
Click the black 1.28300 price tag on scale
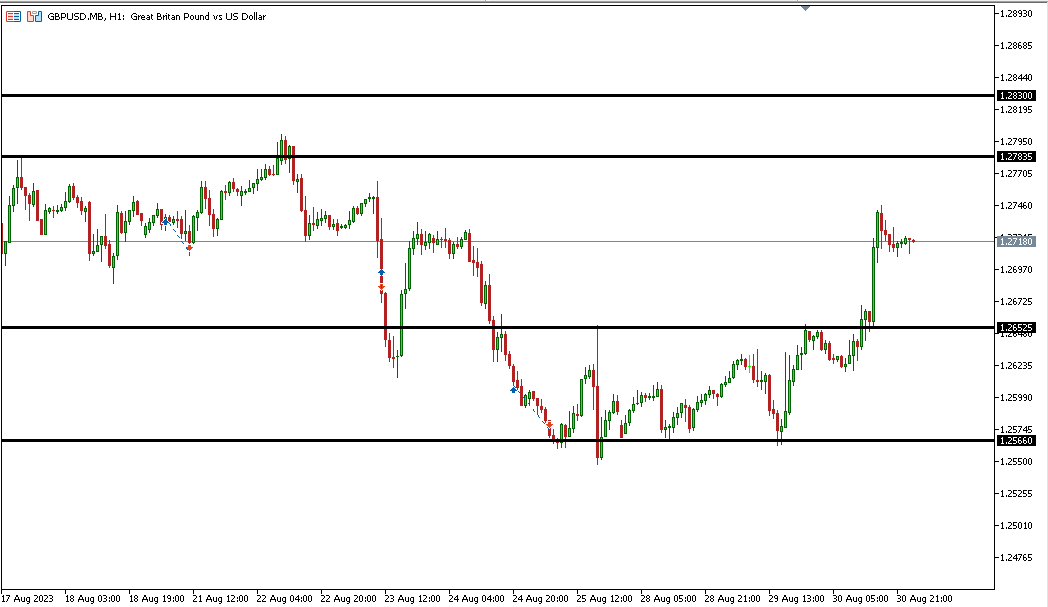(1016, 96)
